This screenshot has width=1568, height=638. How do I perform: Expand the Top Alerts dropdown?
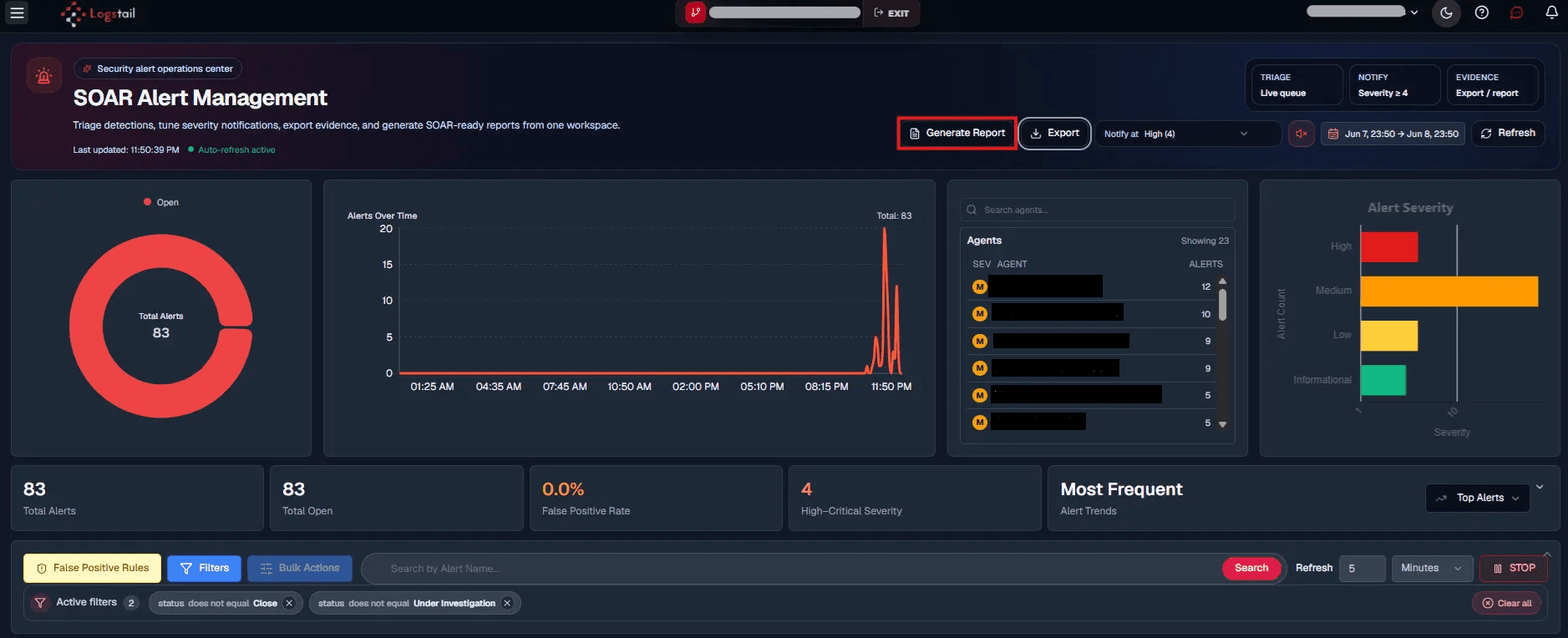pos(1478,498)
